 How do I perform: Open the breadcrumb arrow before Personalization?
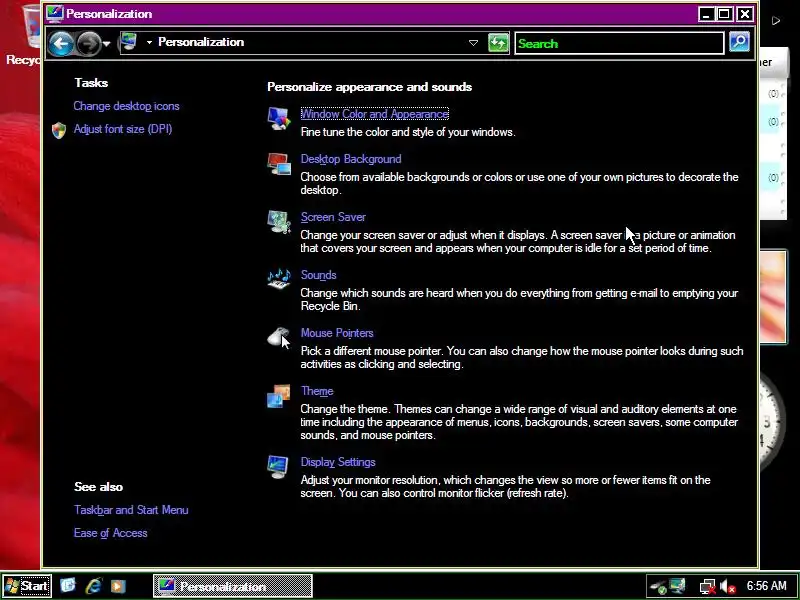149,42
